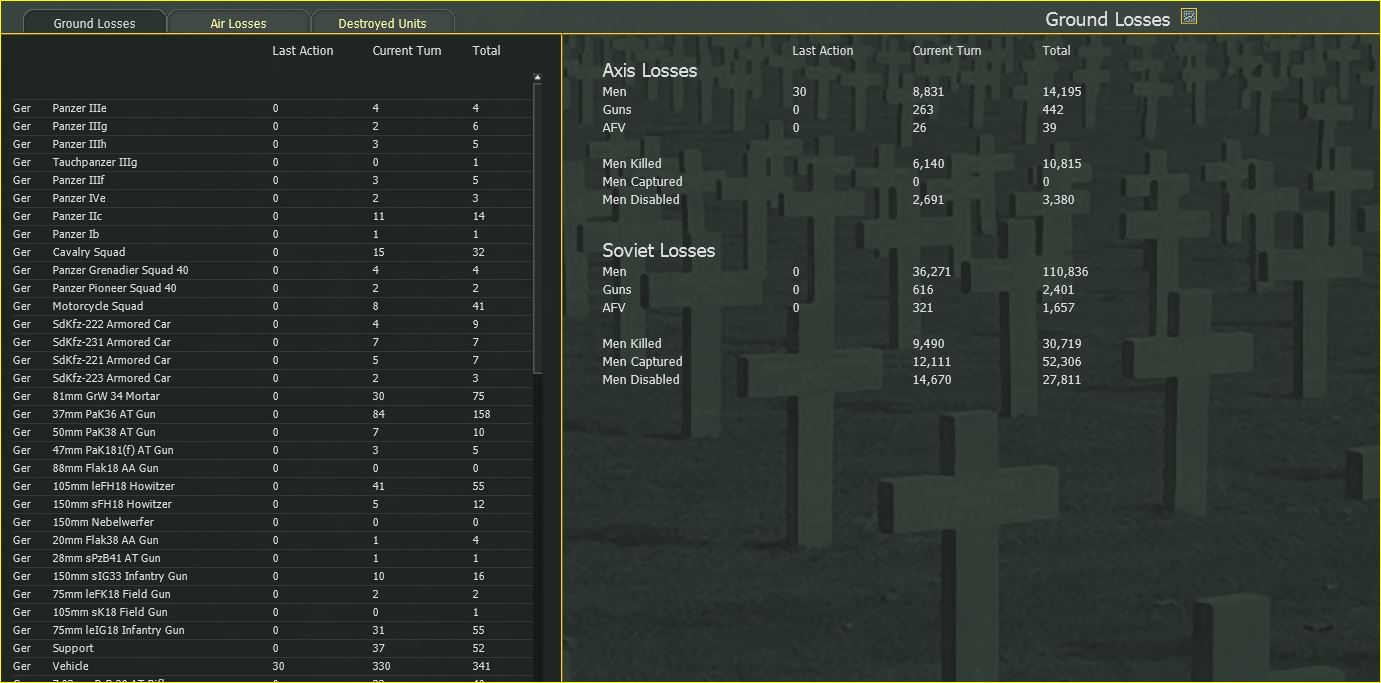Select Panzer Pioneer Squad 40 row
1381x683 pixels.
270,288
